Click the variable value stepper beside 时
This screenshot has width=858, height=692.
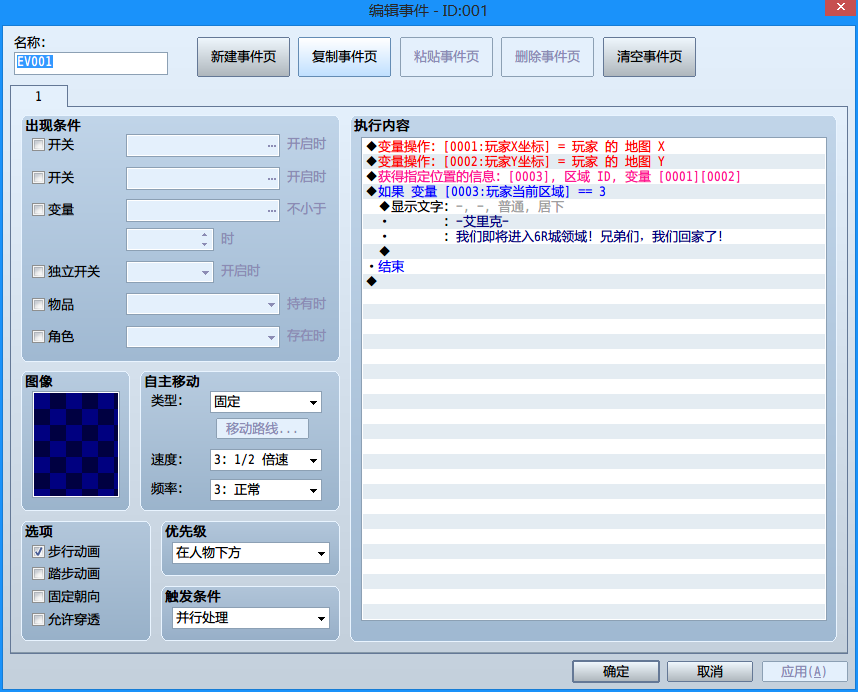coord(204,239)
